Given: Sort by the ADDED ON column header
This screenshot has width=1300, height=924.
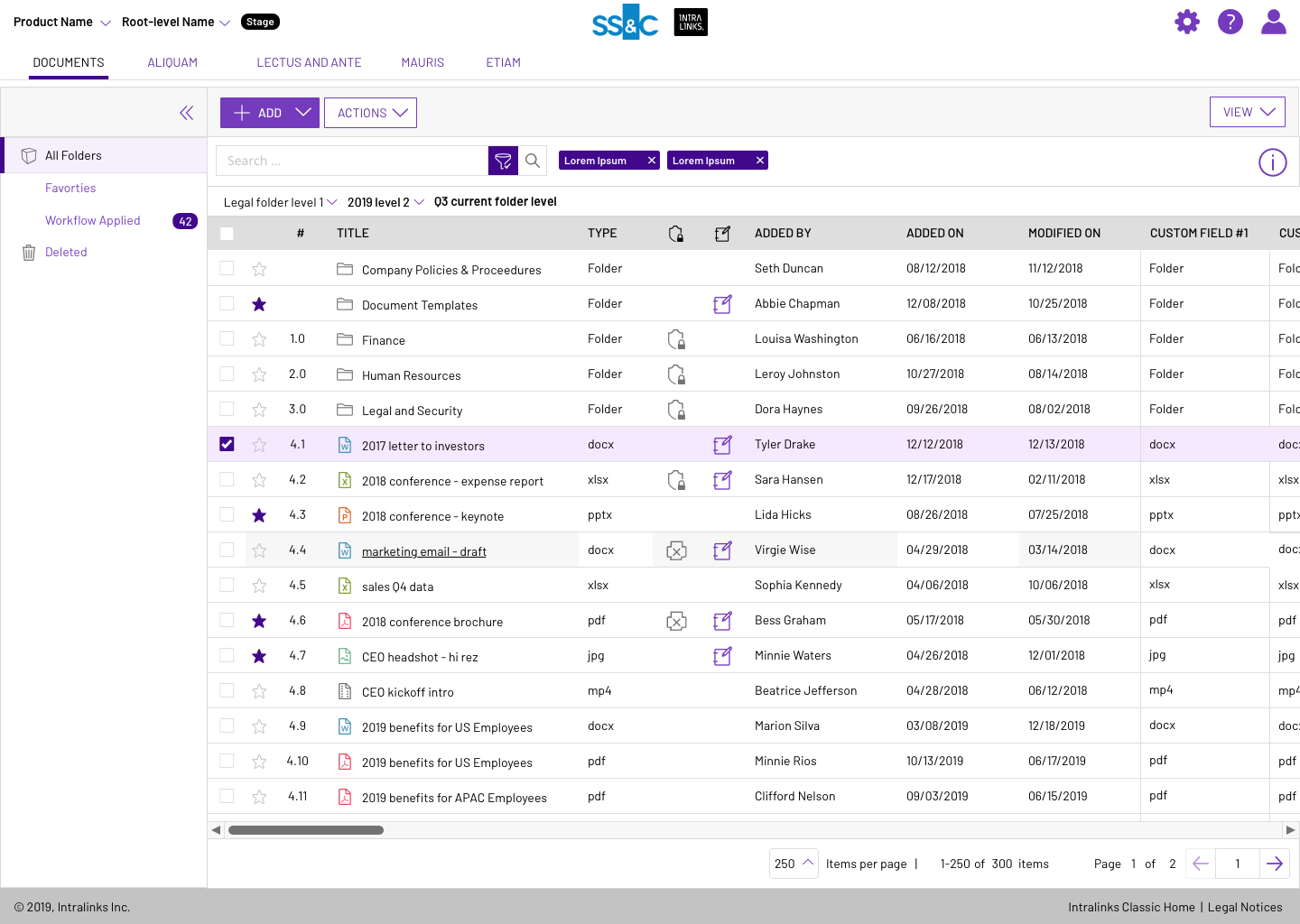Looking at the screenshot, I should pos(935,233).
